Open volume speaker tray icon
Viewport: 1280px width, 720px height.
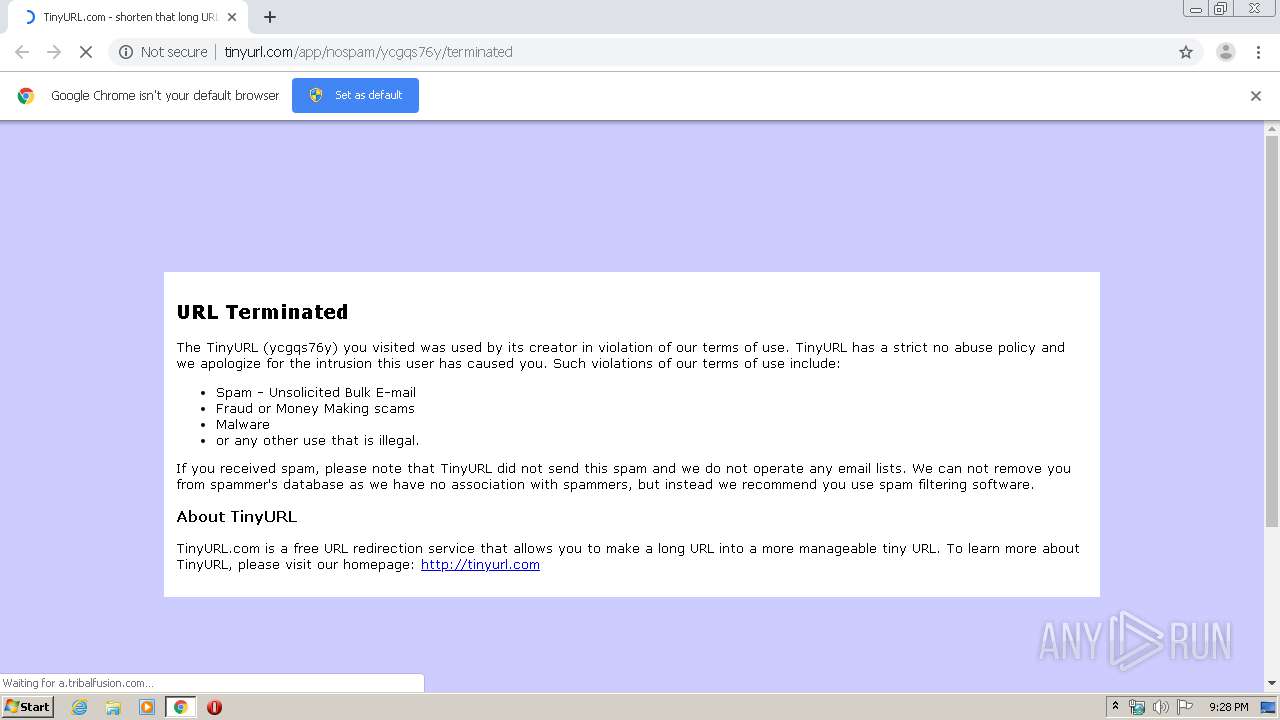[1160, 707]
